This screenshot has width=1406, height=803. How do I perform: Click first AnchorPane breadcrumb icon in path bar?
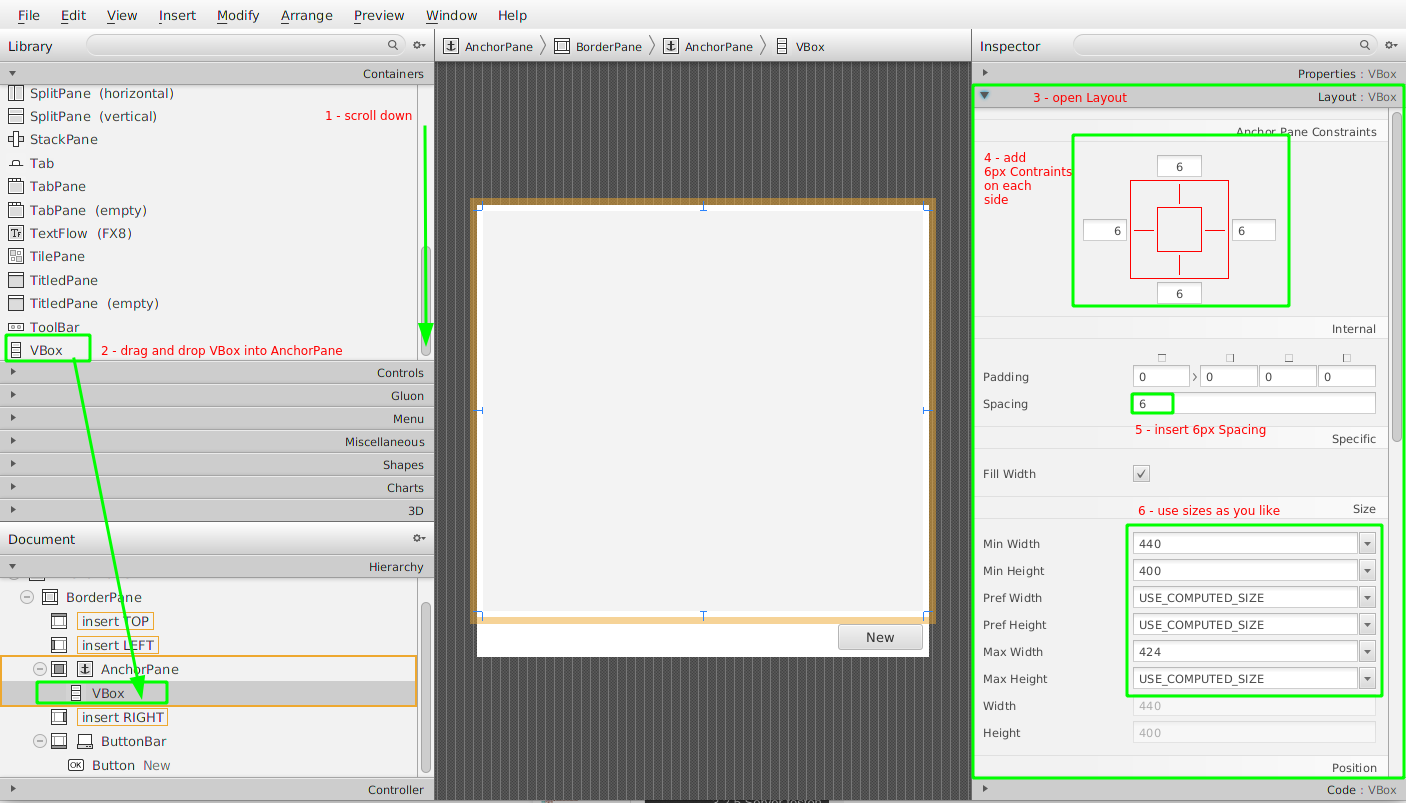tap(451, 46)
